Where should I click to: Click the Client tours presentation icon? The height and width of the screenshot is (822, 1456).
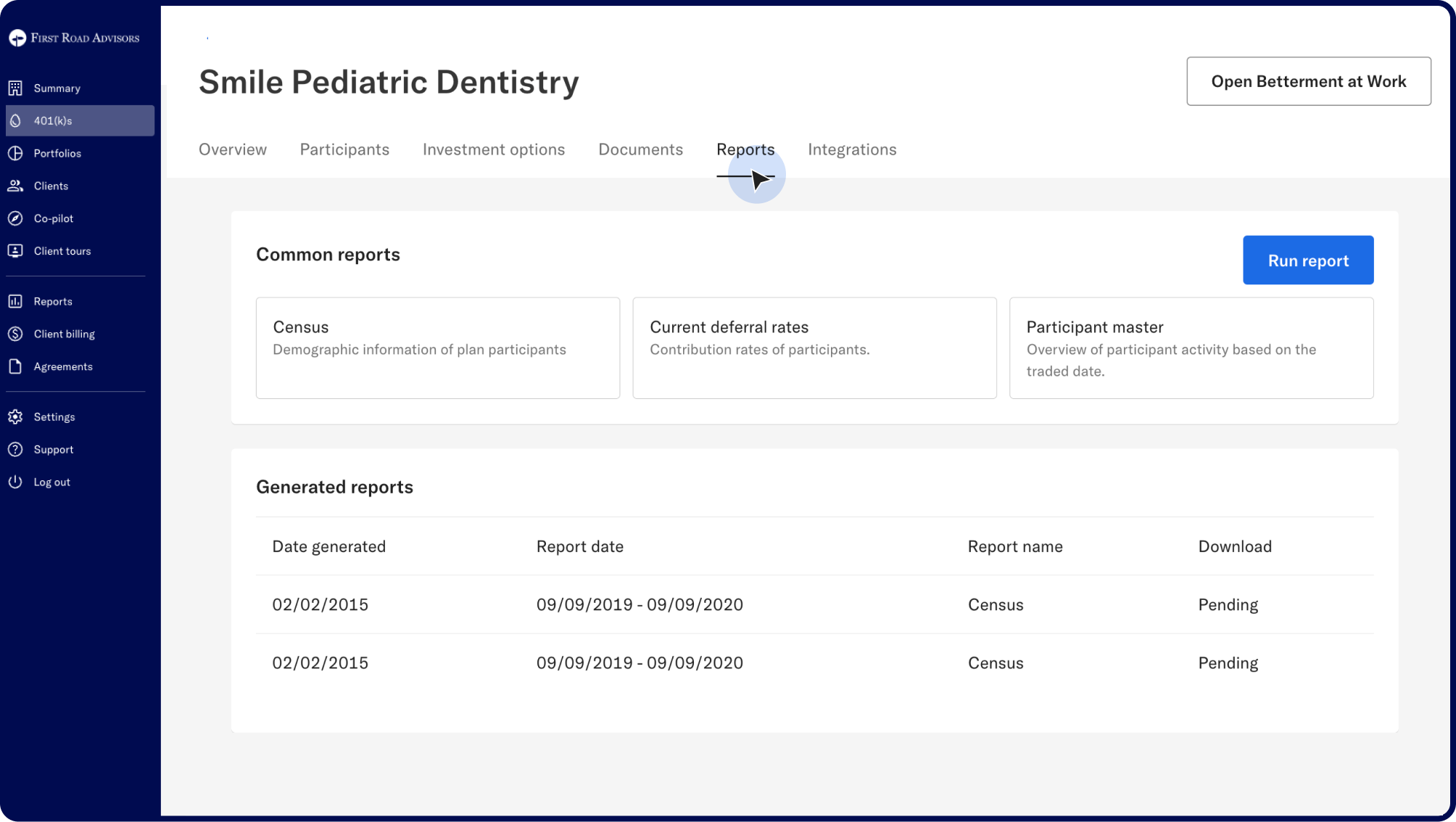pyautogui.click(x=15, y=251)
